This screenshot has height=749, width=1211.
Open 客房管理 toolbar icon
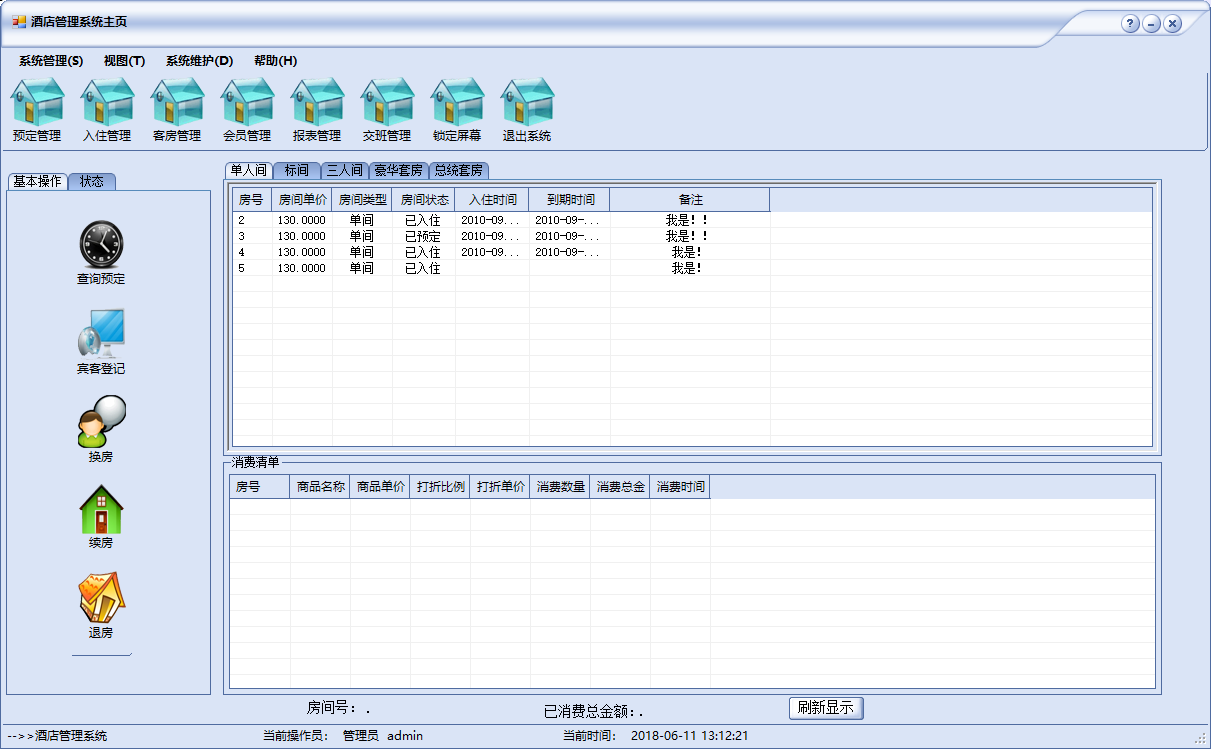tap(177, 110)
